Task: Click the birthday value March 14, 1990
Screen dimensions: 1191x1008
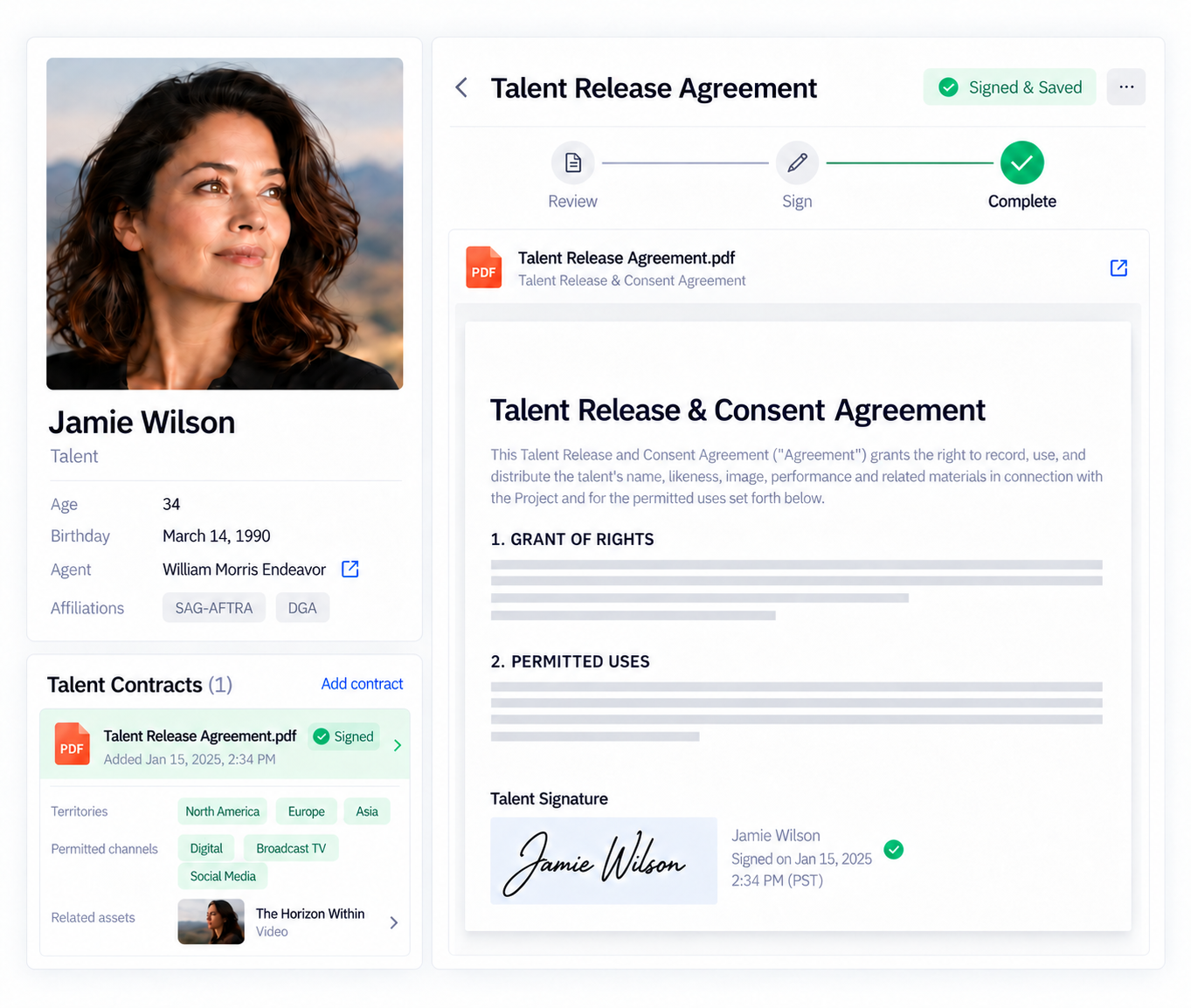Action: [x=216, y=536]
